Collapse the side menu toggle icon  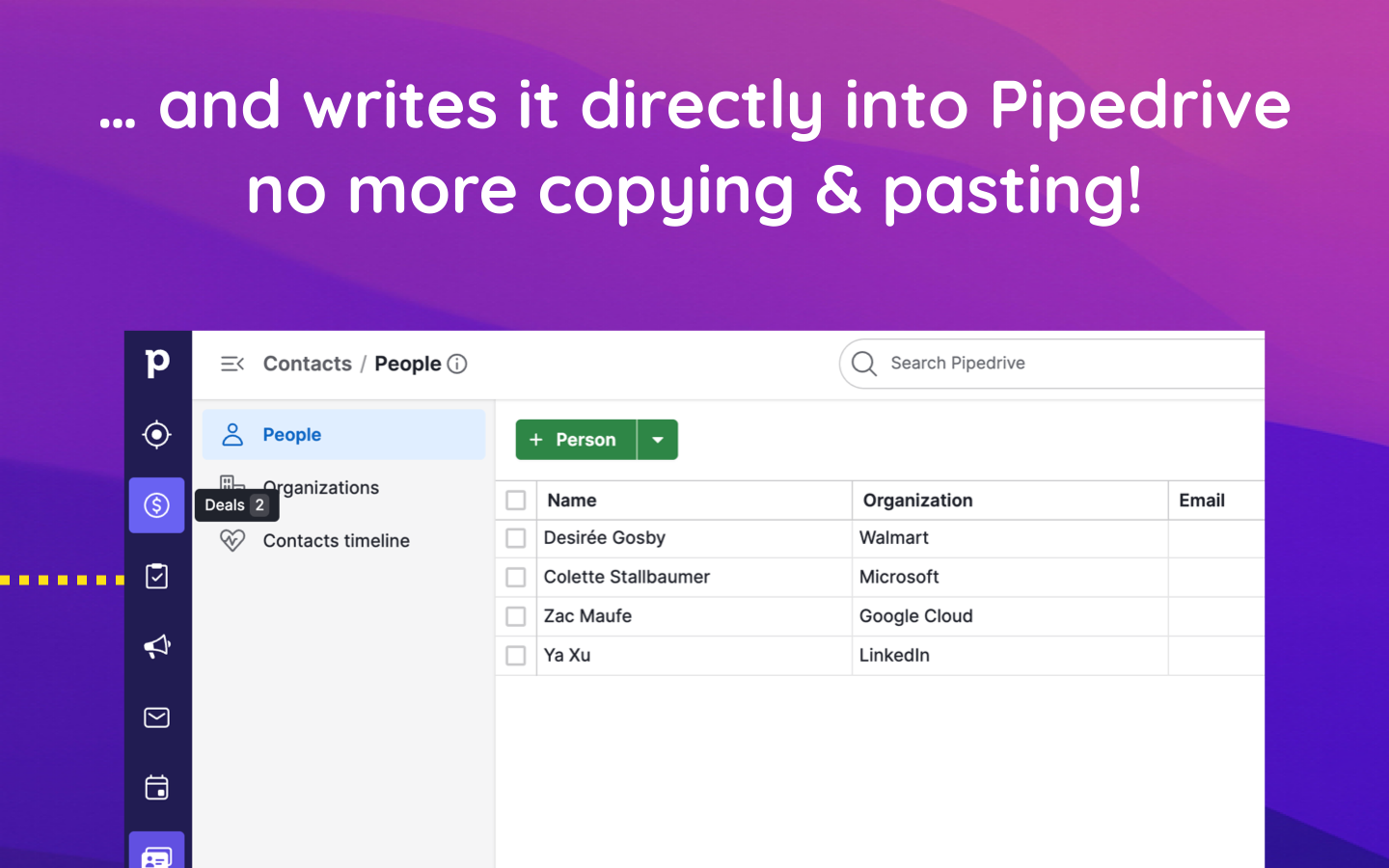[x=232, y=364]
